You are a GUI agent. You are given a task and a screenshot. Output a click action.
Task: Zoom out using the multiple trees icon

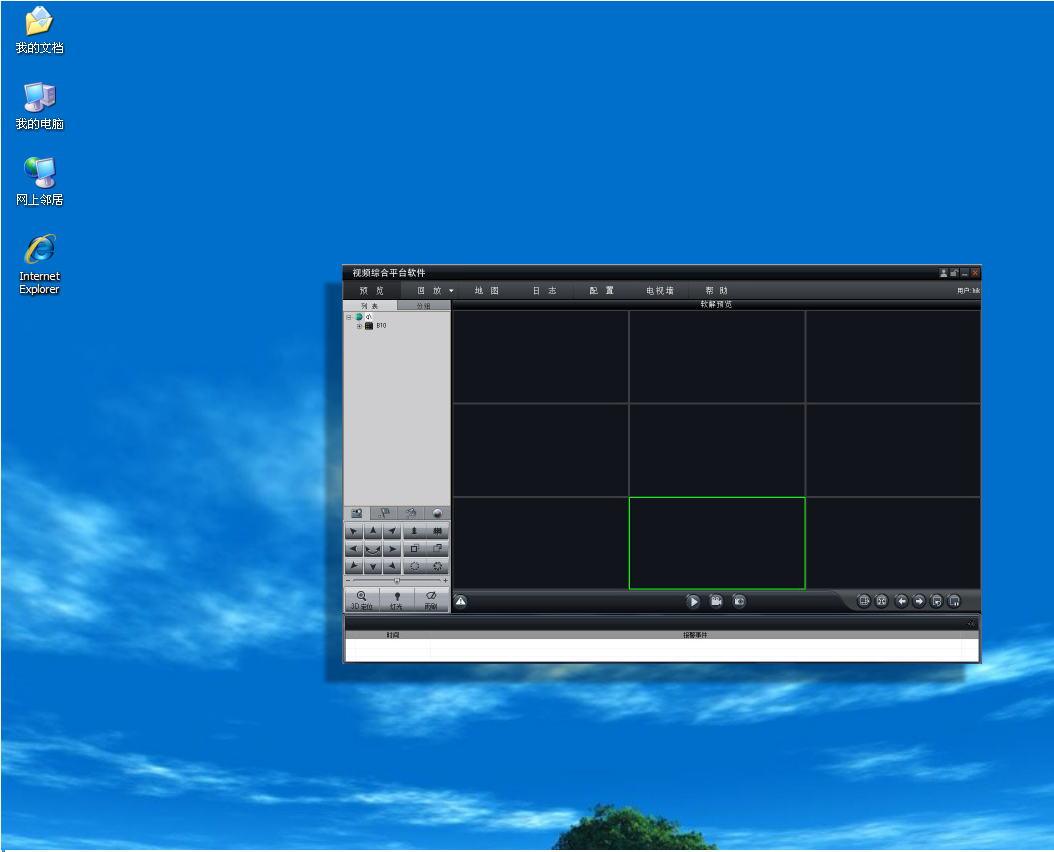pyautogui.click(x=438, y=531)
